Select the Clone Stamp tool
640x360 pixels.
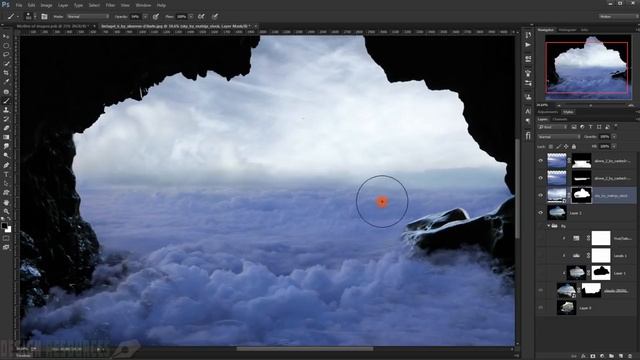coord(6,110)
